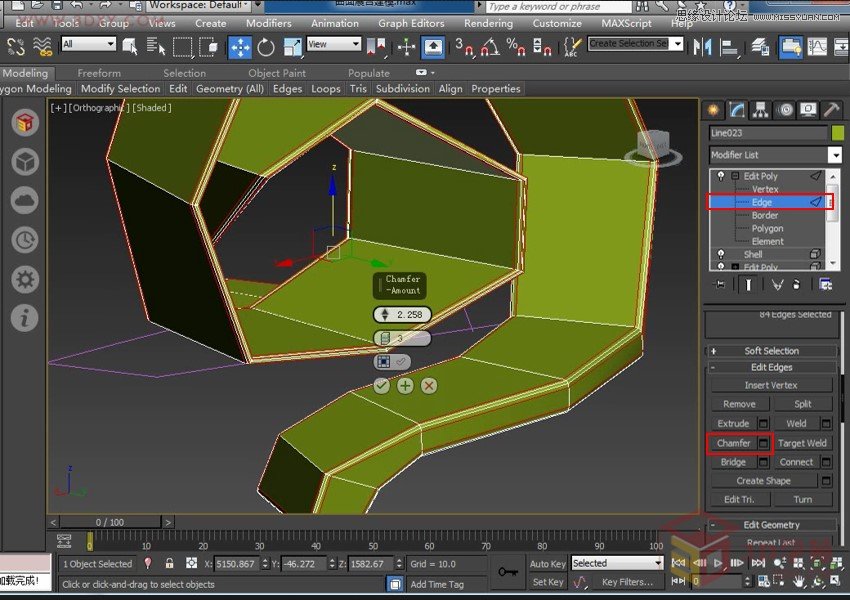Expand the Soft Selection rollout
Viewport: 850px width, 600px height.
pyautogui.click(x=772, y=351)
